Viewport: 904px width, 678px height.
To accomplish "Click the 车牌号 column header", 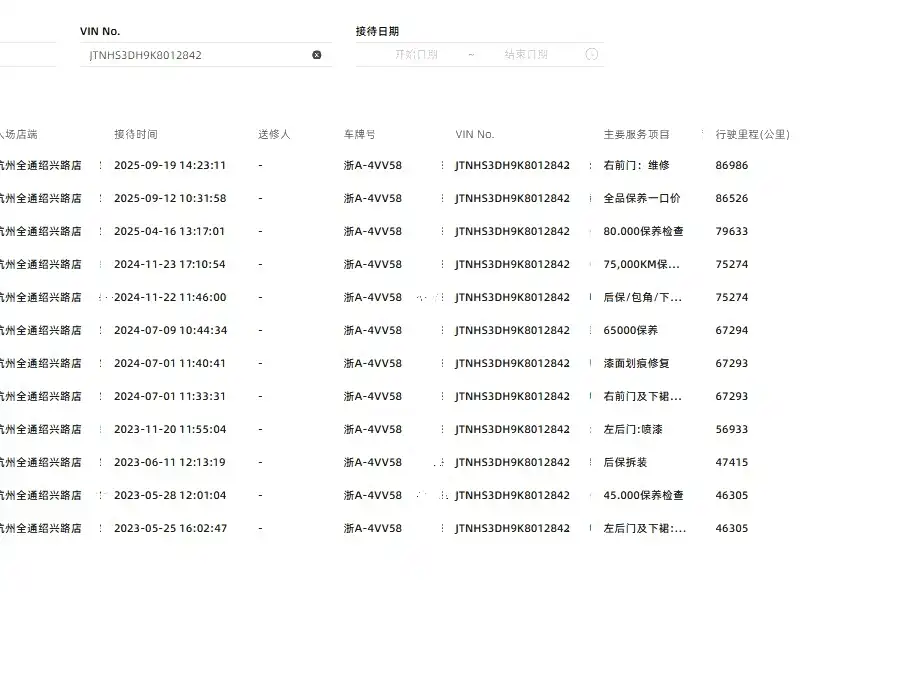I will [359, 134].
